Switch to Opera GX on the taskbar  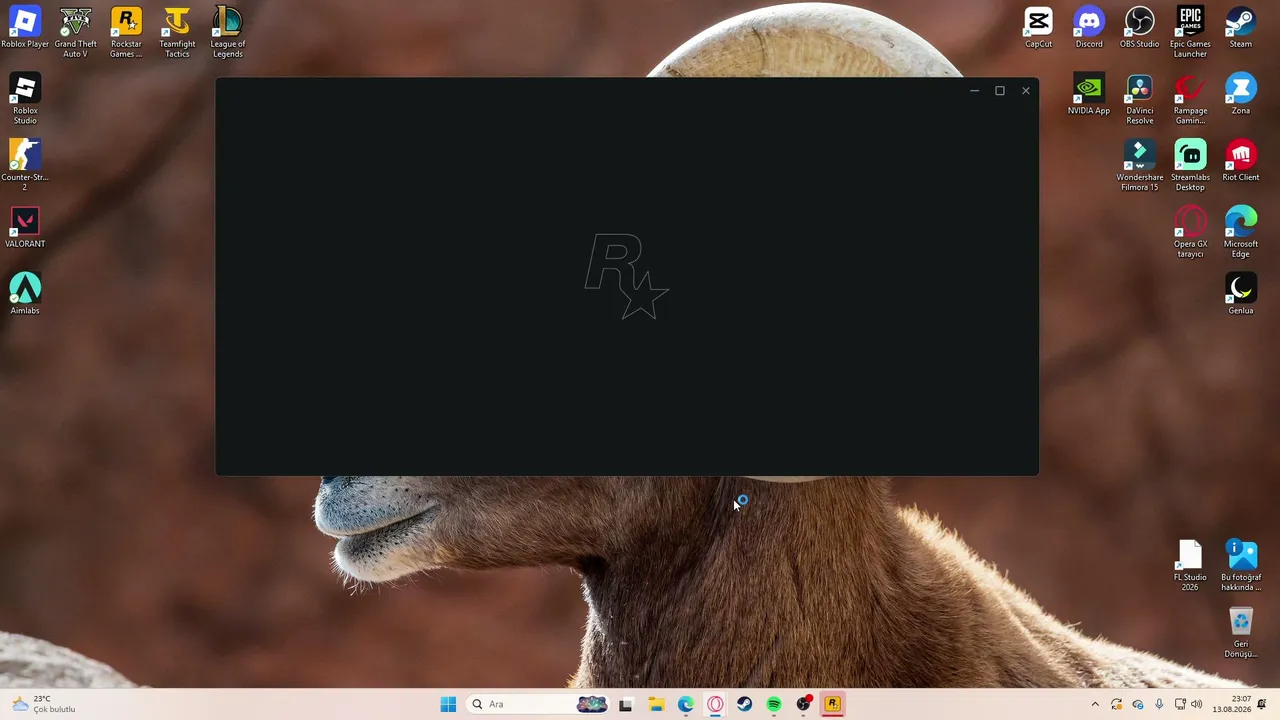[715, 704]
